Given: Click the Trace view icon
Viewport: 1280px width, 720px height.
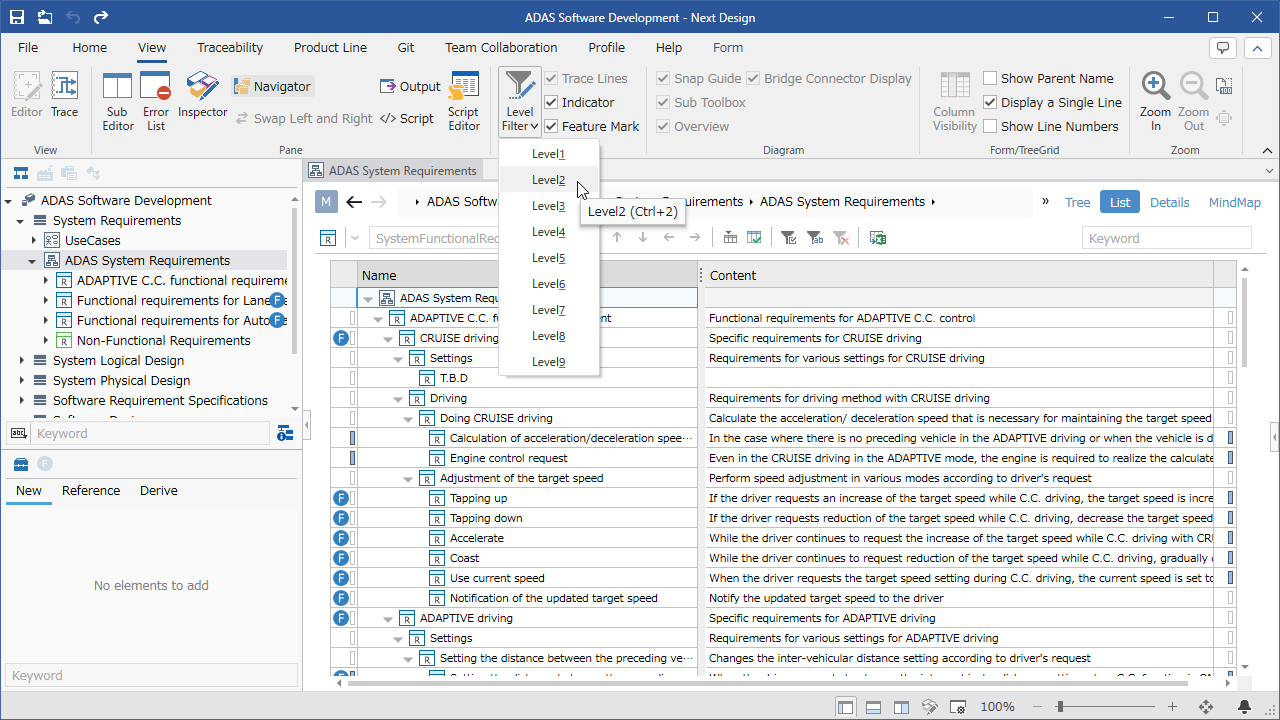Looking at the screenshot, I should [65, 95].
